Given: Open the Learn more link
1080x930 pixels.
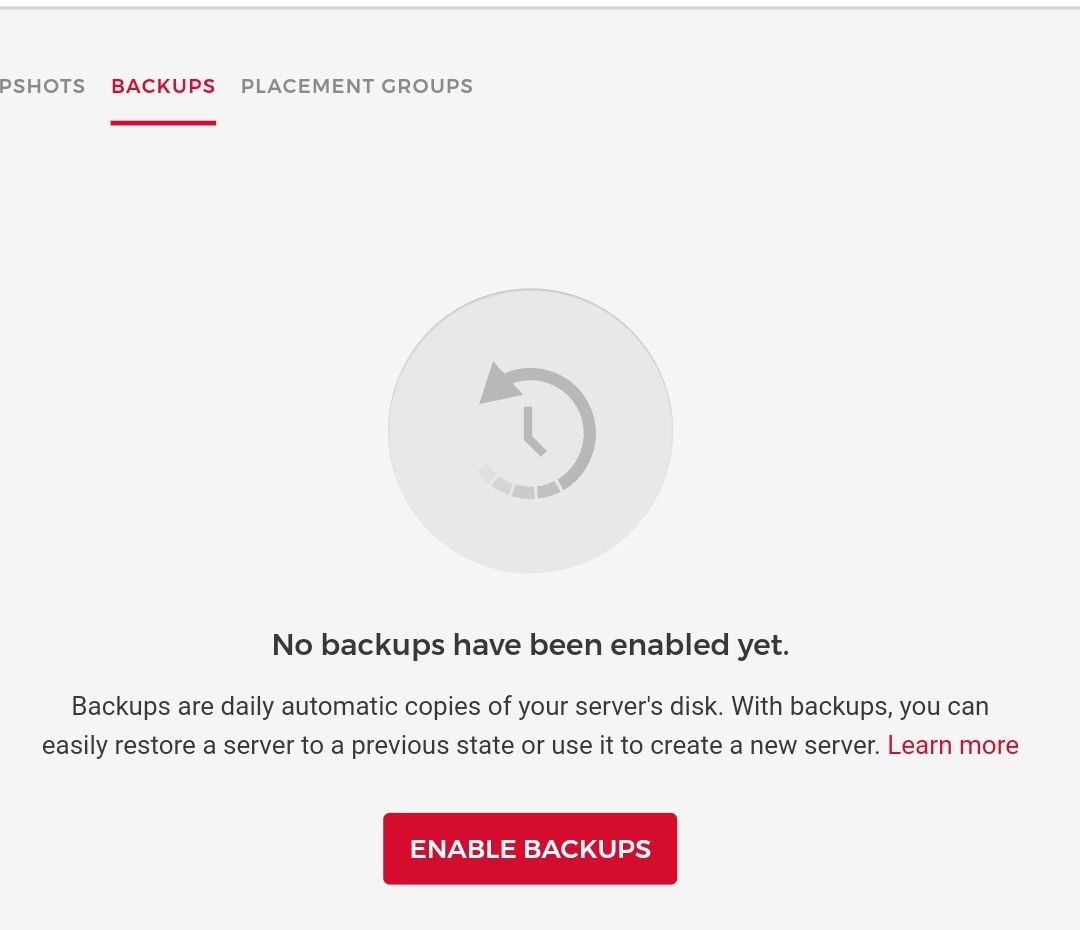Looking at the screenshot, I should point(952,745).
